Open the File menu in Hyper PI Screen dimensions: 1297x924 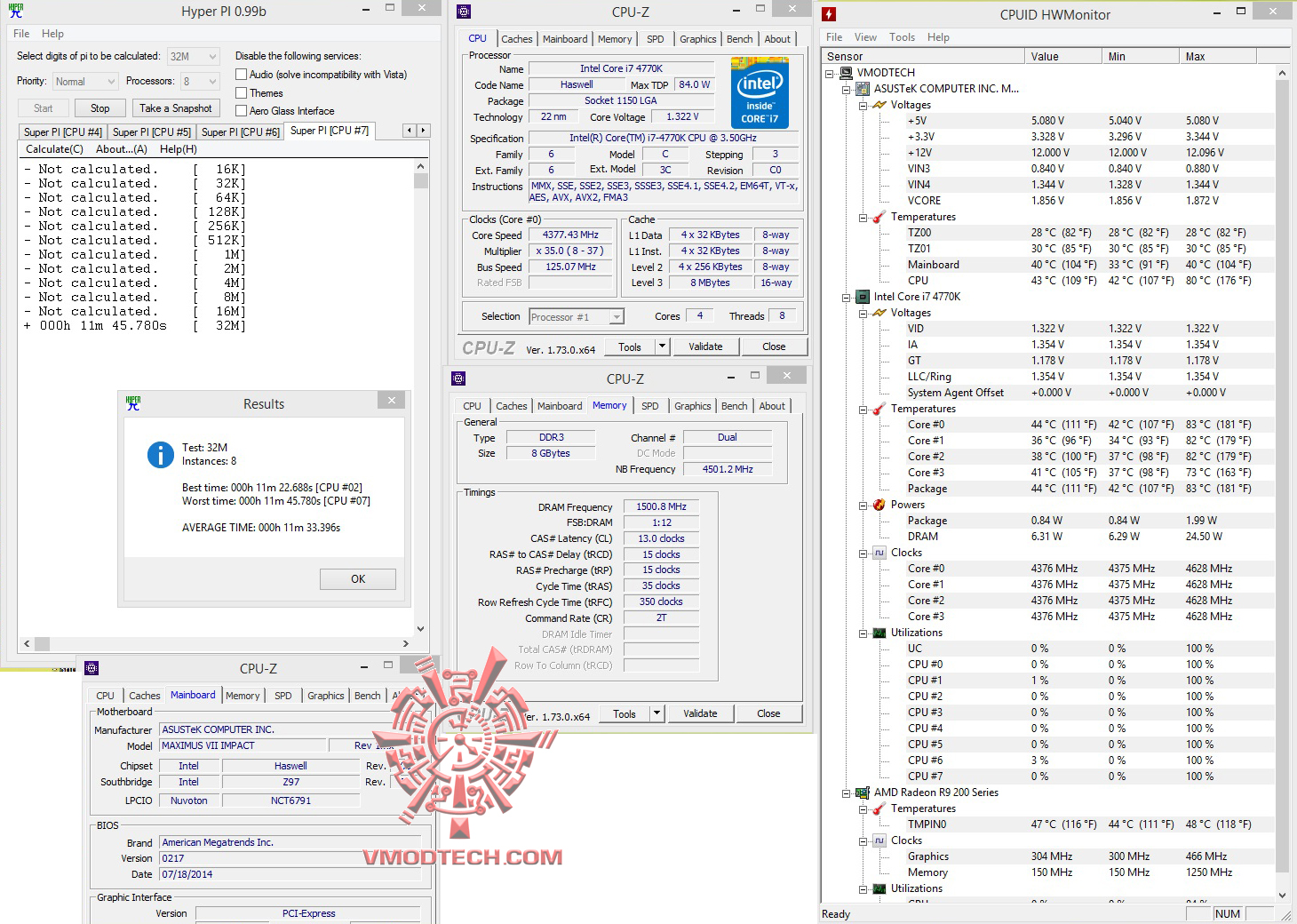coord(21,34)
